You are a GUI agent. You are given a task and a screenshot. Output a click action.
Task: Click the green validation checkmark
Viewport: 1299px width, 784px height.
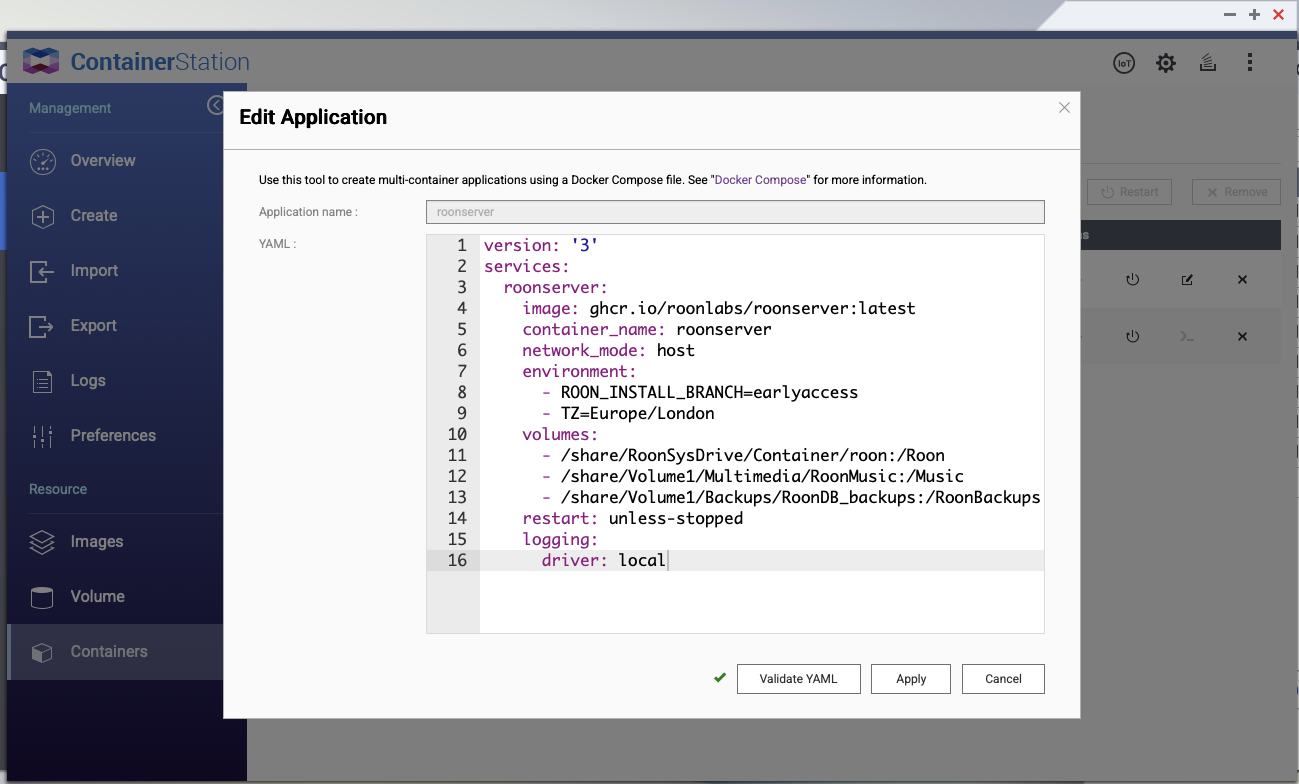tap(719, 678)
